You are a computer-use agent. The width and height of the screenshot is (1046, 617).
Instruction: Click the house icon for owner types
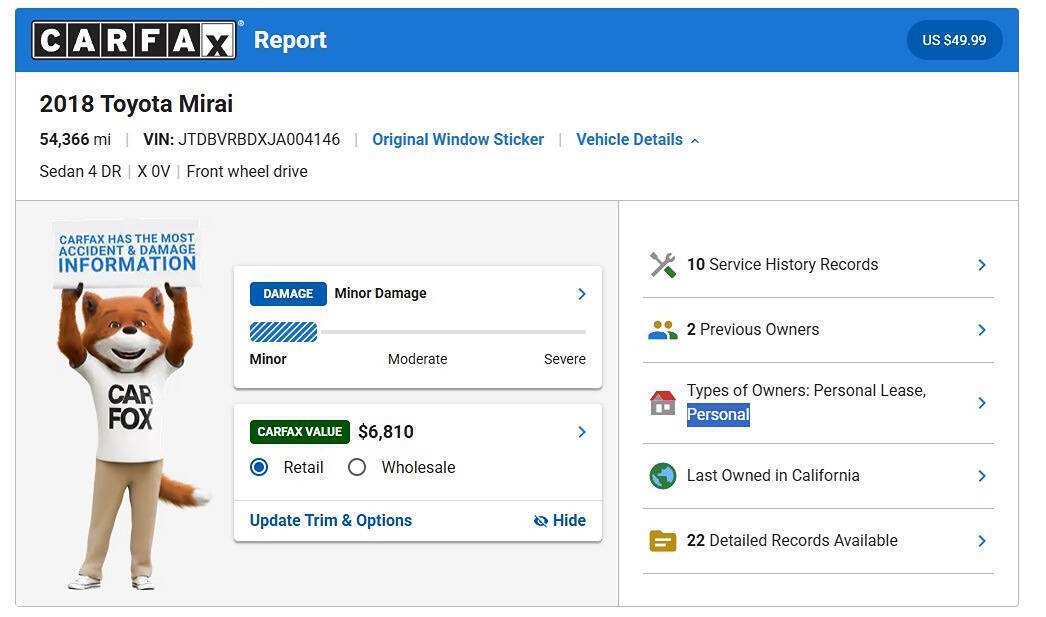[x=662, y=402]
